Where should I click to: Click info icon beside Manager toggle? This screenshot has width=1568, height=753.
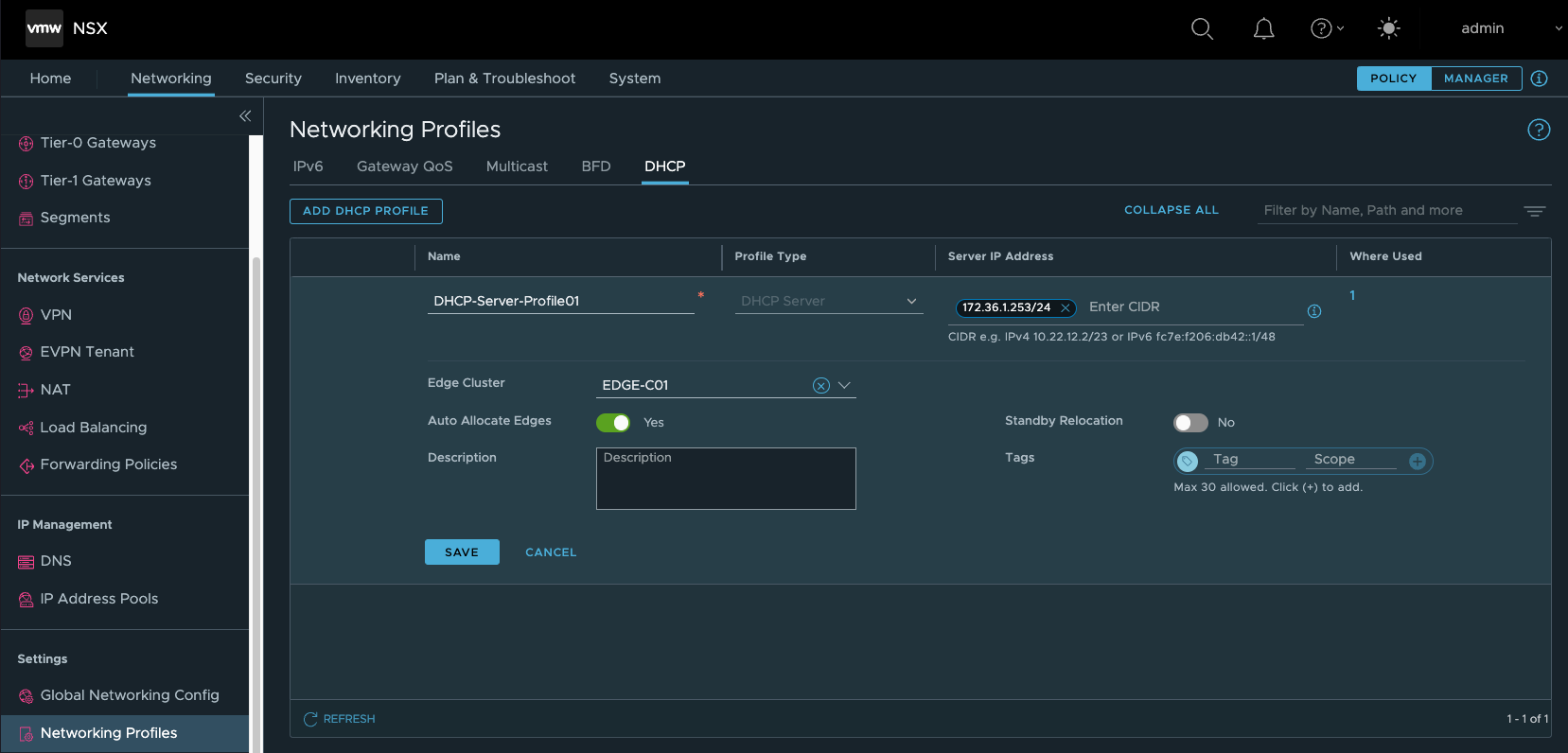(x=1540, y=79)
